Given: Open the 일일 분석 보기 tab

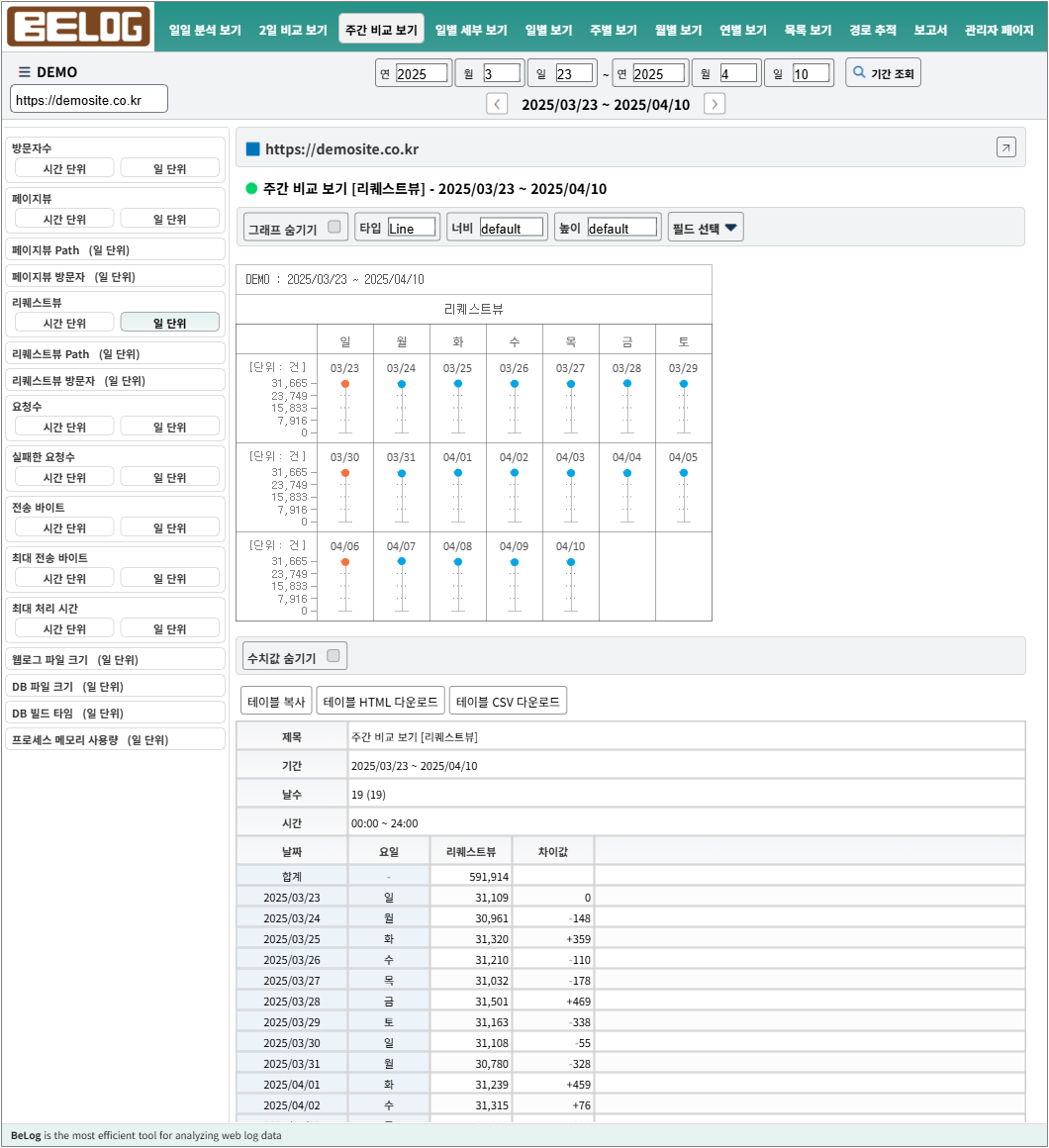Looking at the screenshot, I should [205, 30].
